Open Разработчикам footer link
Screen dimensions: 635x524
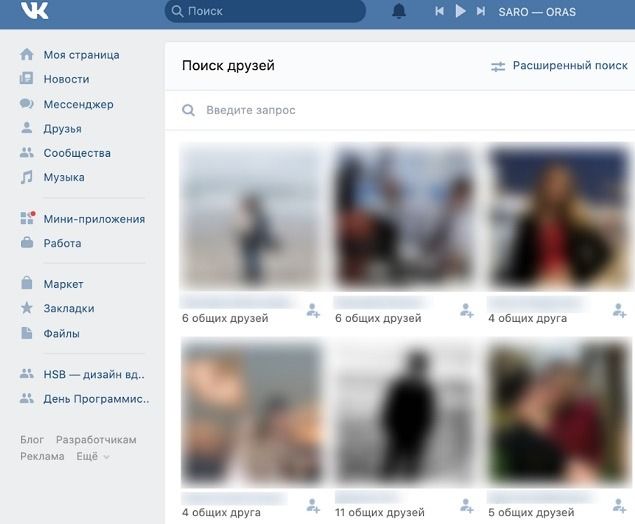pyautogui.click(x=96, y=440)
